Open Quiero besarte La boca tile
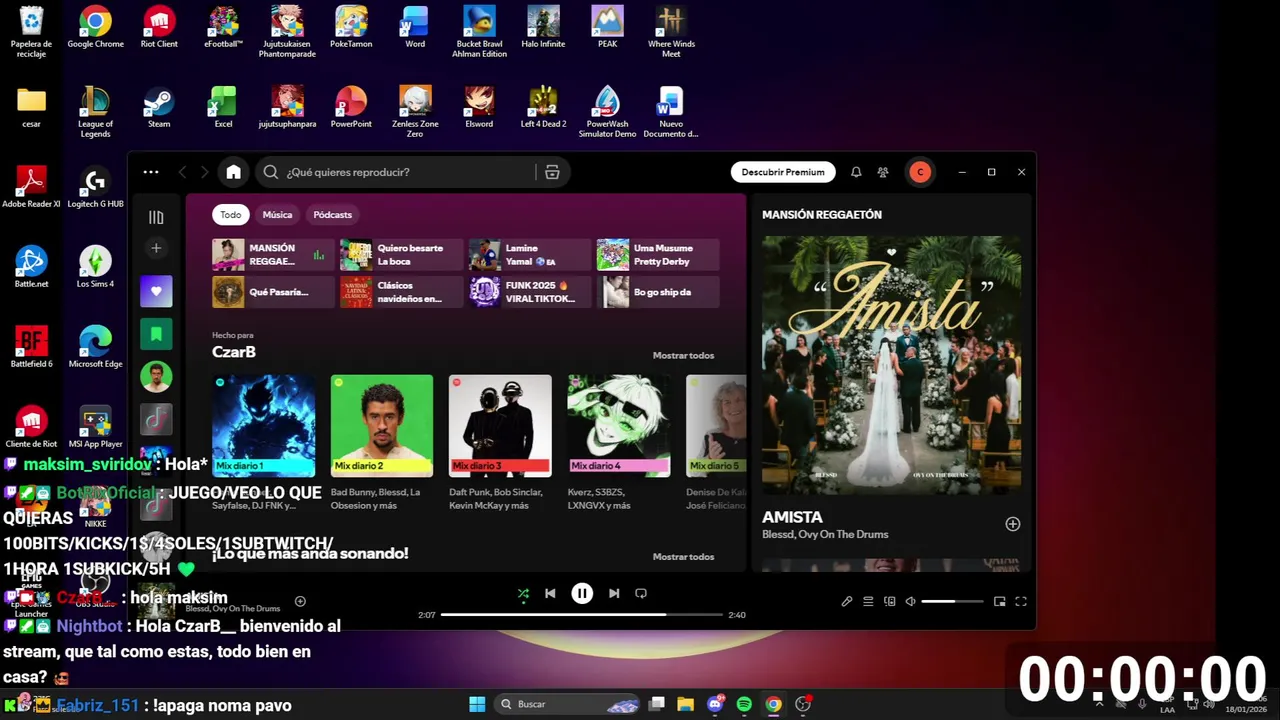Viewport: 1280px width, 720px height. point(401,255)
